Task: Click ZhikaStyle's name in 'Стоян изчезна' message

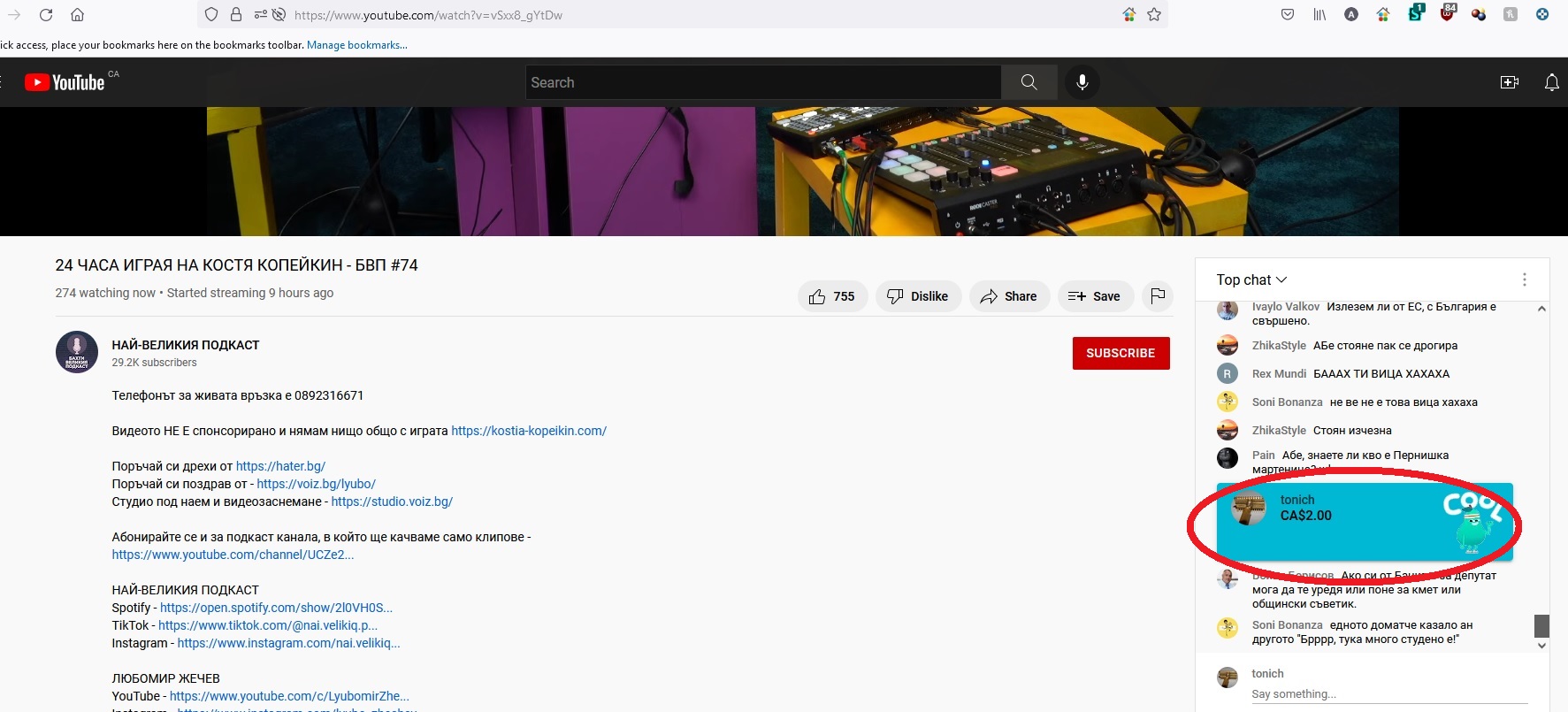Action: 1279,430
